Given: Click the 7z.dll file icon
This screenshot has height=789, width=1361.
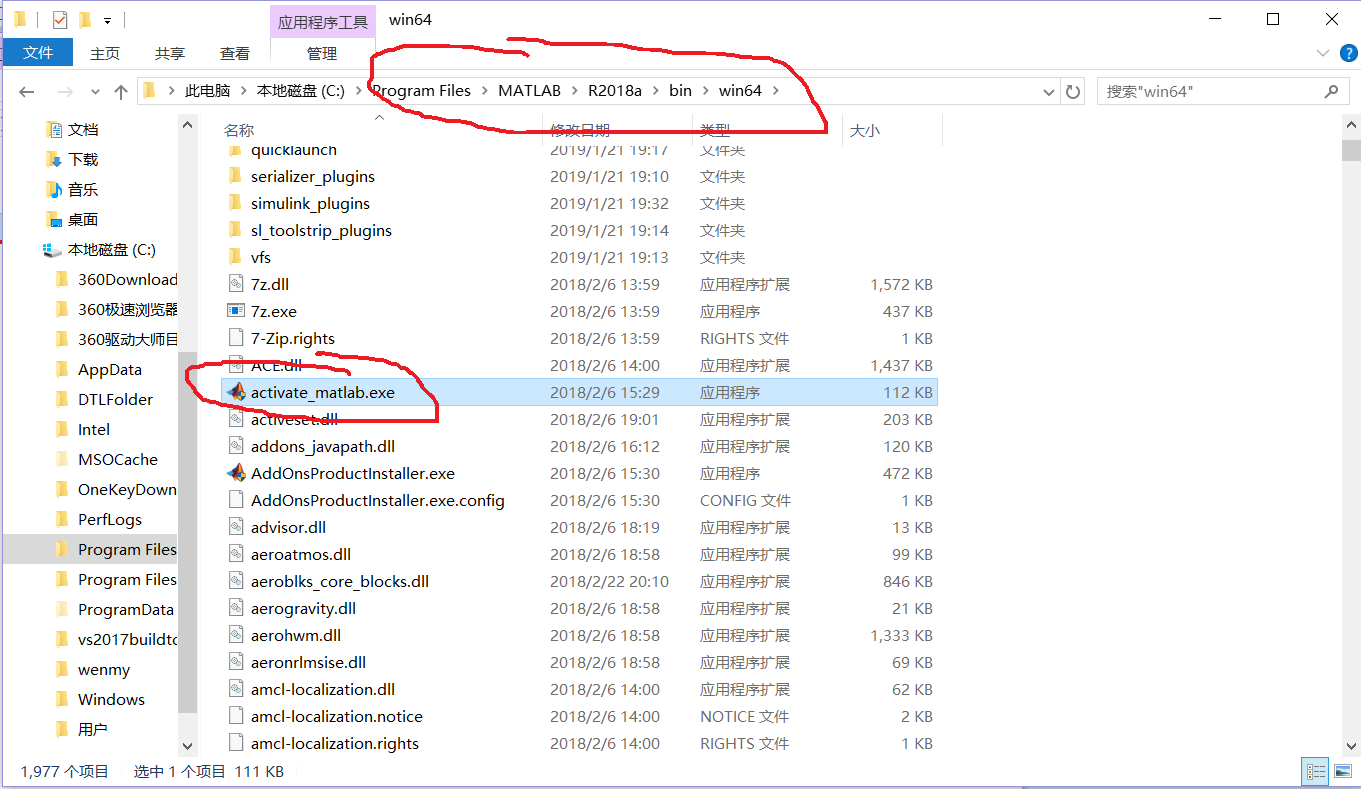Looking at the screenshot, I should point(236,284).
